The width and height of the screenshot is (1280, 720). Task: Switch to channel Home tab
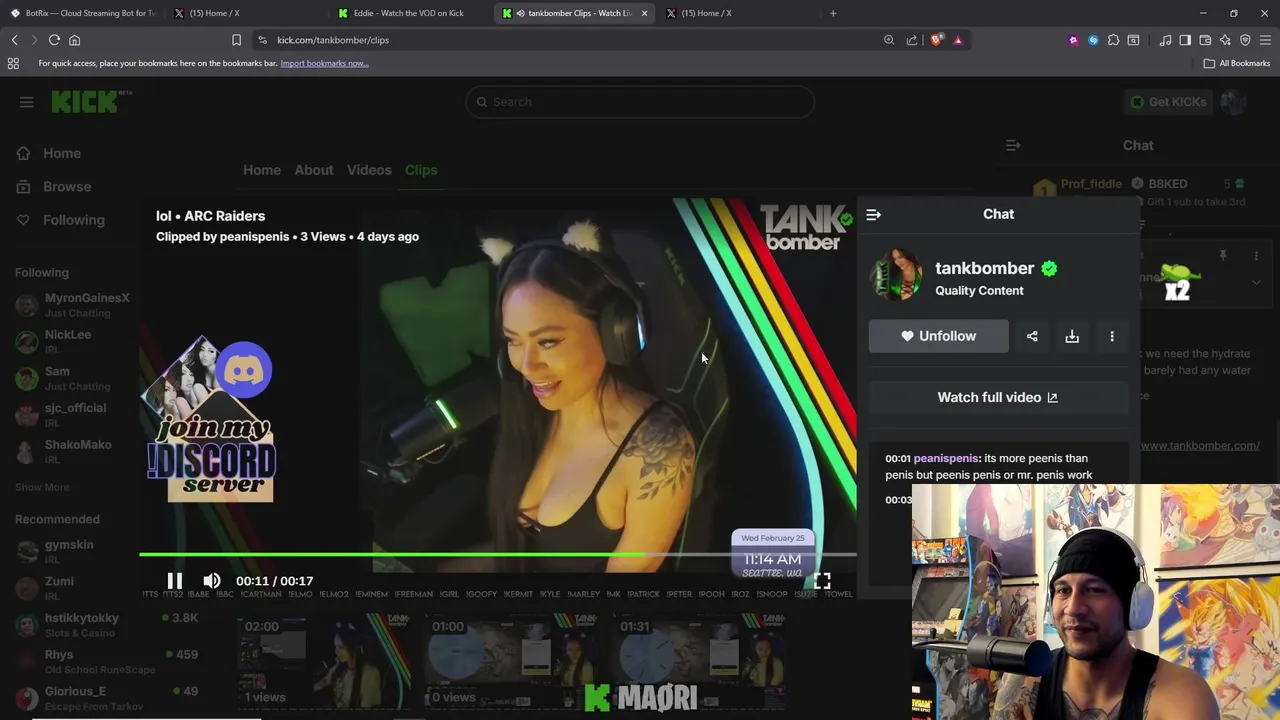pyautogui.click(x=262, y=170)
